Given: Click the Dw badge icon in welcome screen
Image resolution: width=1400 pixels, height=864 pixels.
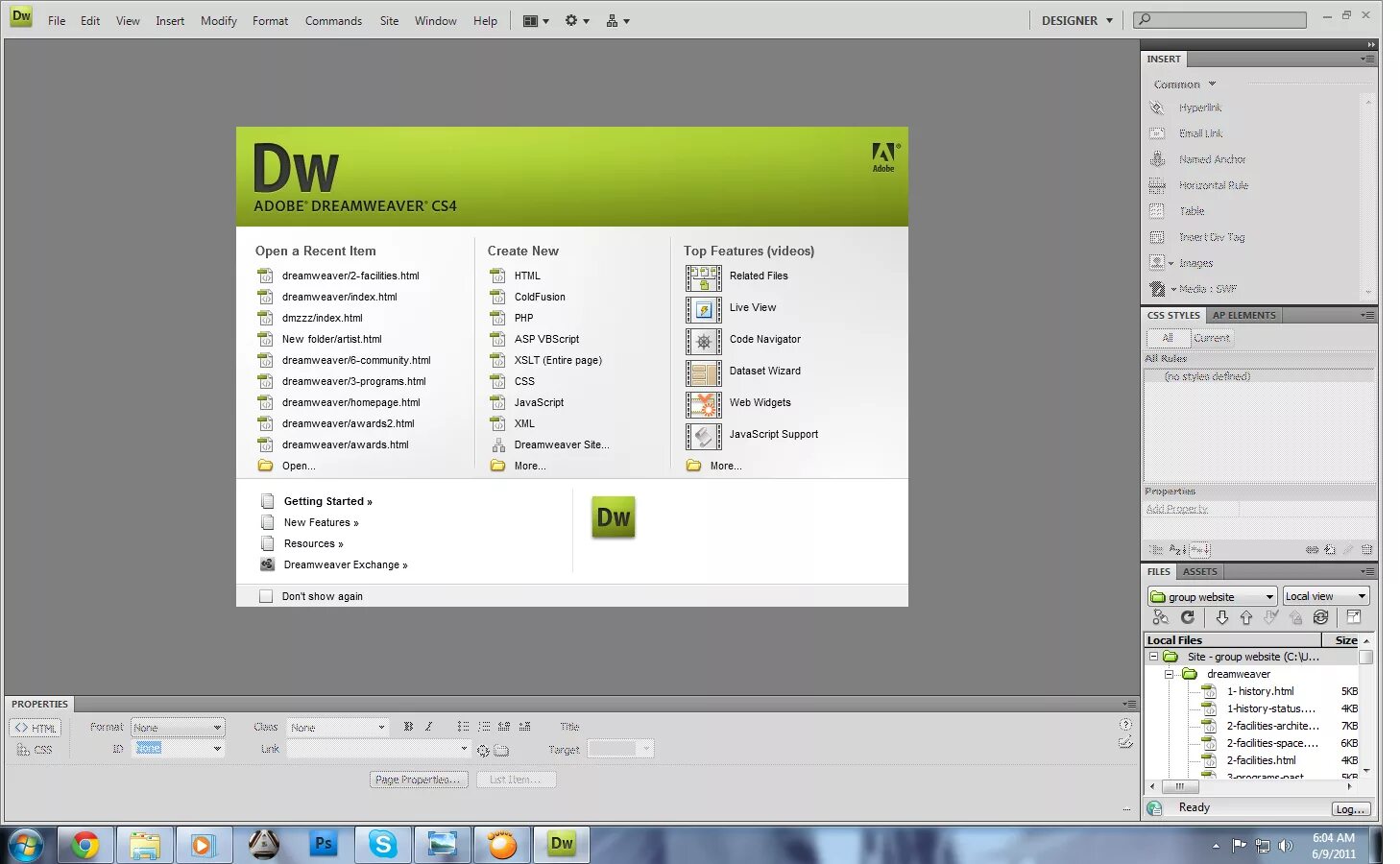Looking at the screenshot, I should 614,517.
